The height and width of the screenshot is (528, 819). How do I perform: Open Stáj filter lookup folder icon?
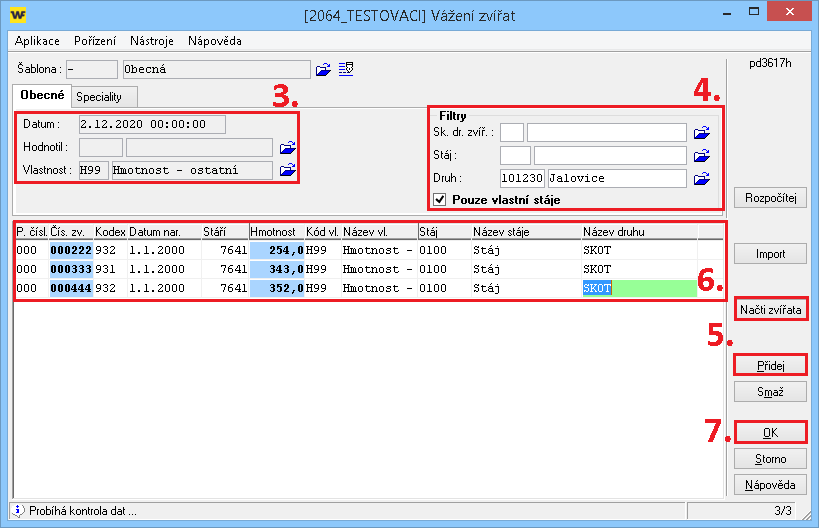702,155
